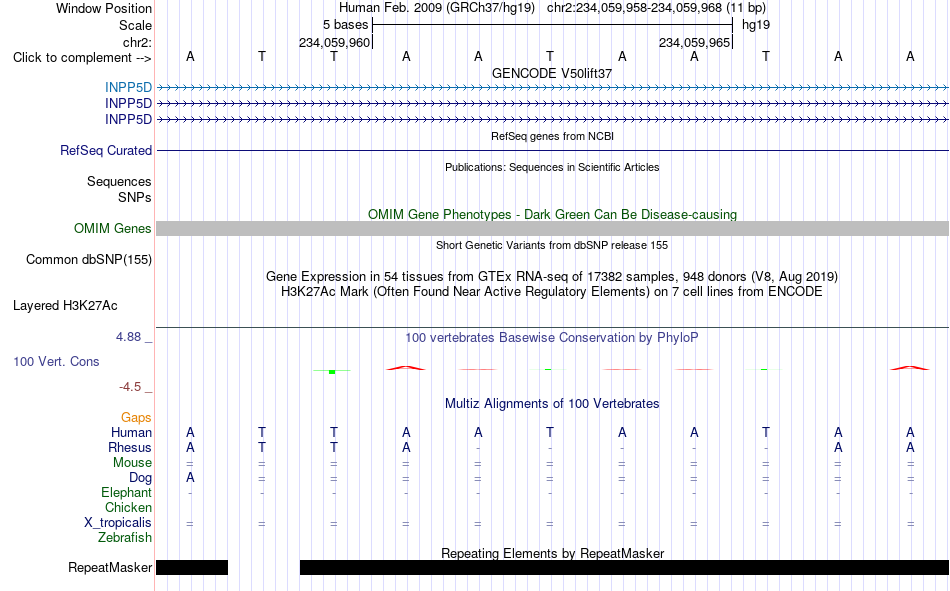Click 'Multiz Alignments of 100 Vertebrates' title

pyautogui.click(x=552, y=404)
